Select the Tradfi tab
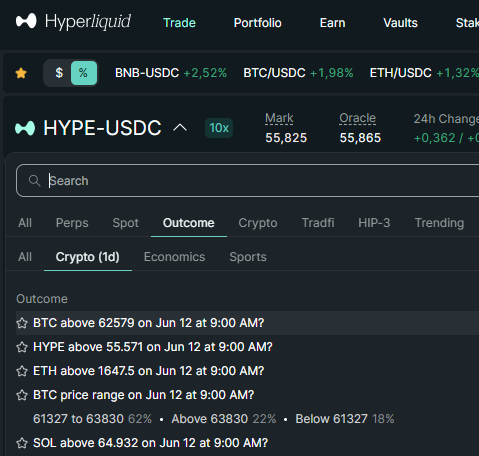 click(x=318, y=223)
